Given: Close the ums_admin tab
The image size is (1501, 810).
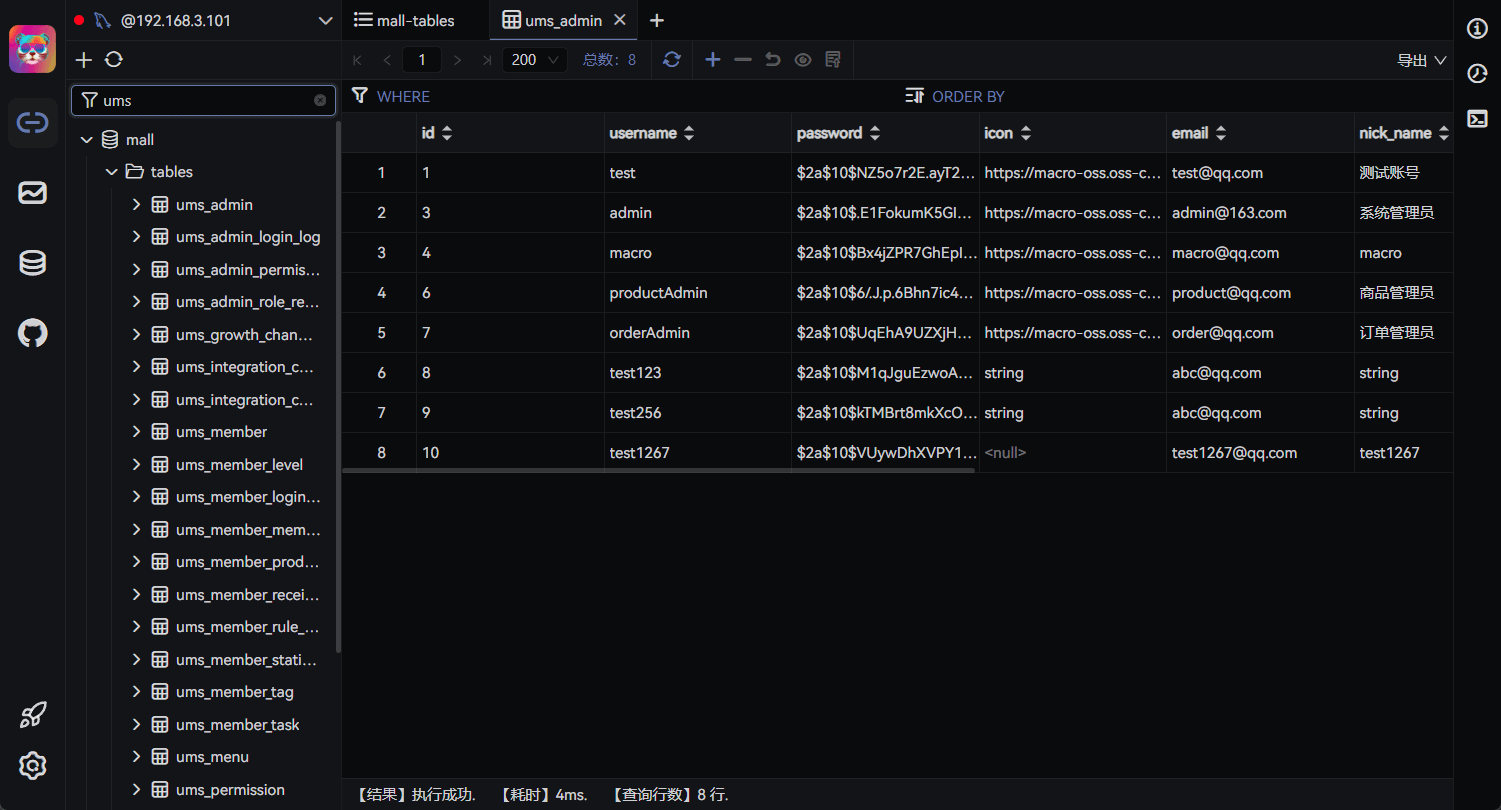Looking at the screenshot, I should (x=621, y=20).
